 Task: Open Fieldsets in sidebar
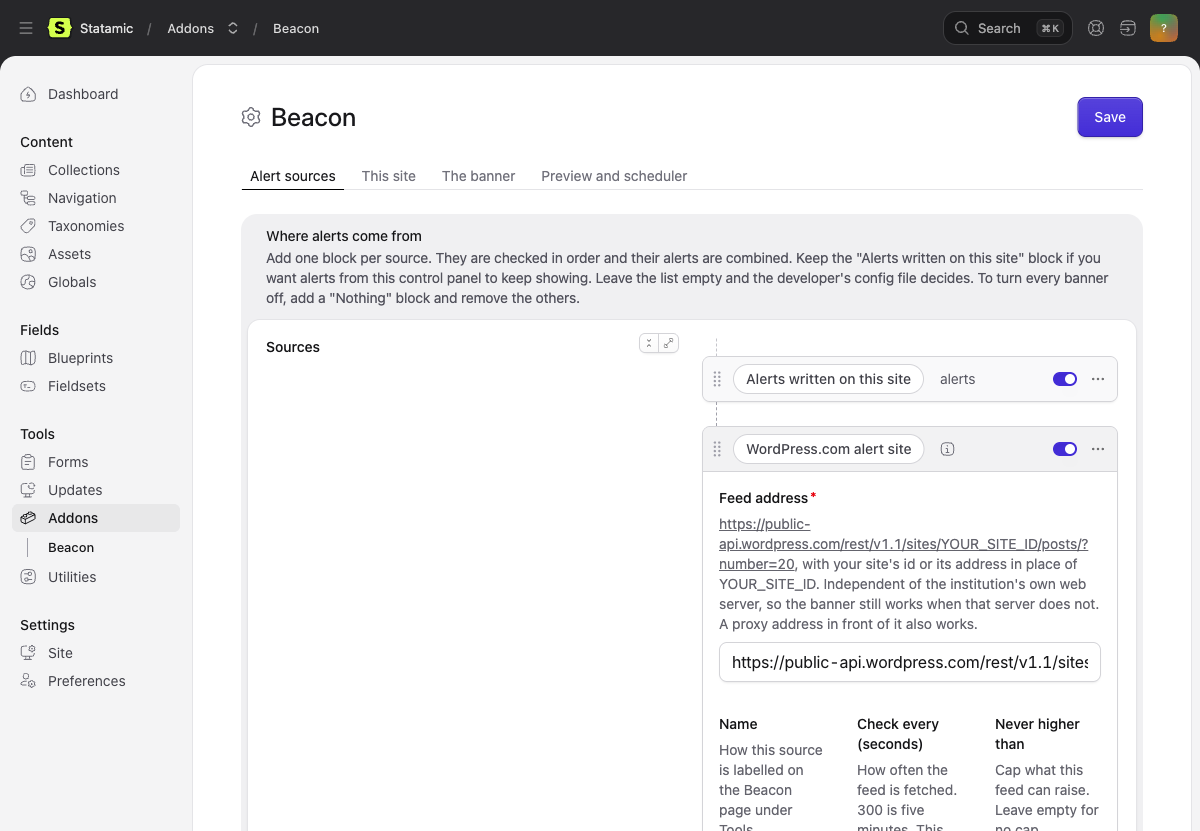(77, 386)
